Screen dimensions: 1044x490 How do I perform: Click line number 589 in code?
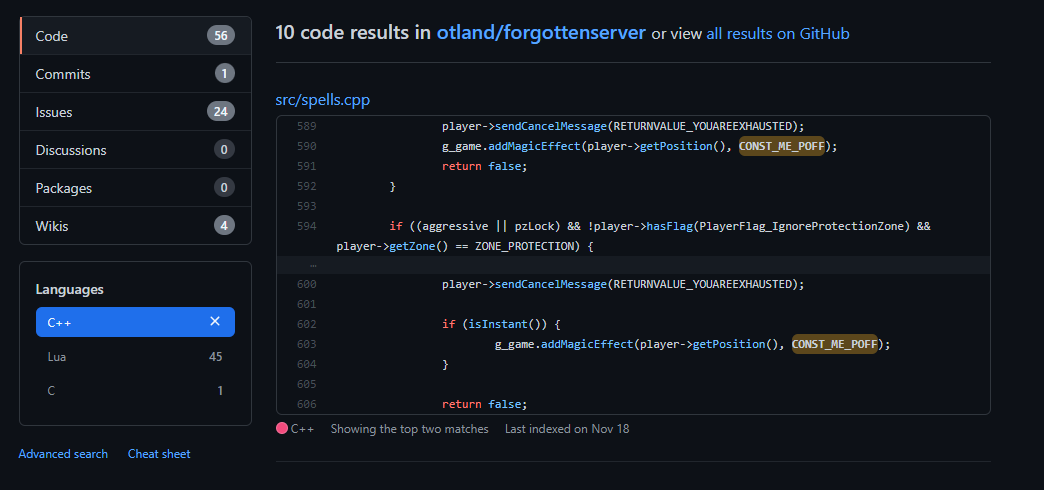(307, 126)
